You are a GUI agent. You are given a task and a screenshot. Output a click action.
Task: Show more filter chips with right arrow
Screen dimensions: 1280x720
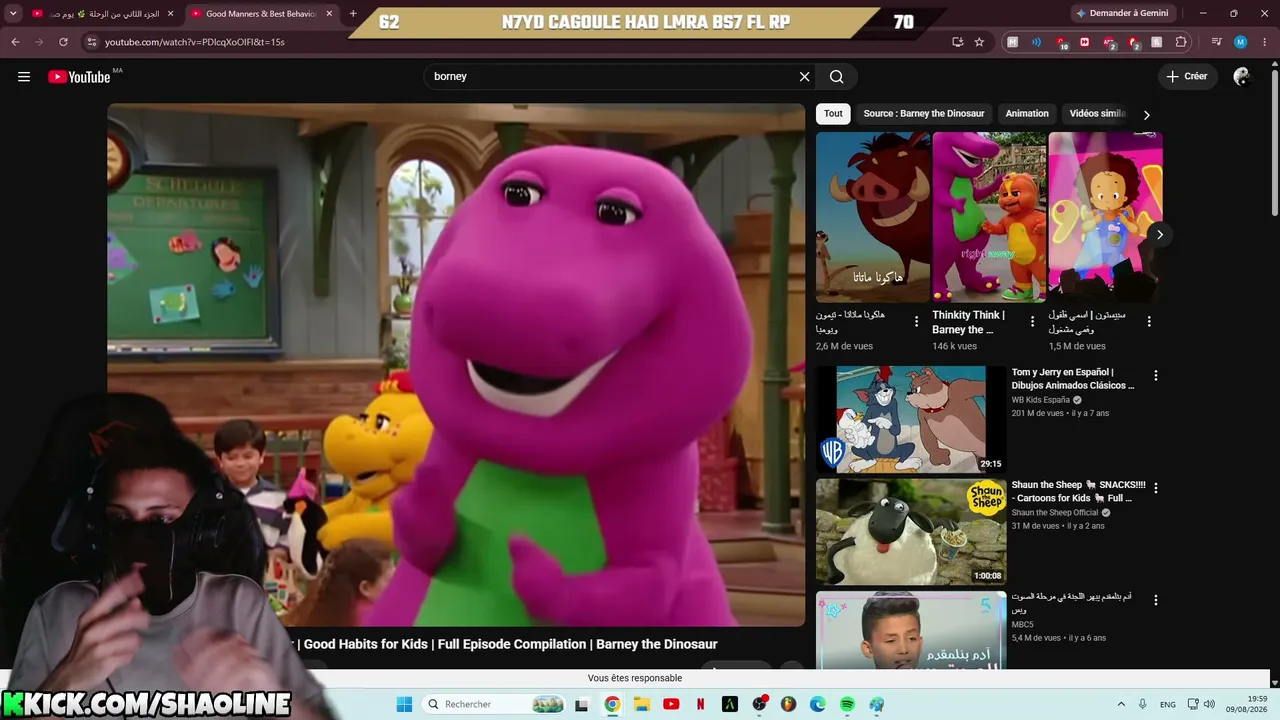point(1146,115)
